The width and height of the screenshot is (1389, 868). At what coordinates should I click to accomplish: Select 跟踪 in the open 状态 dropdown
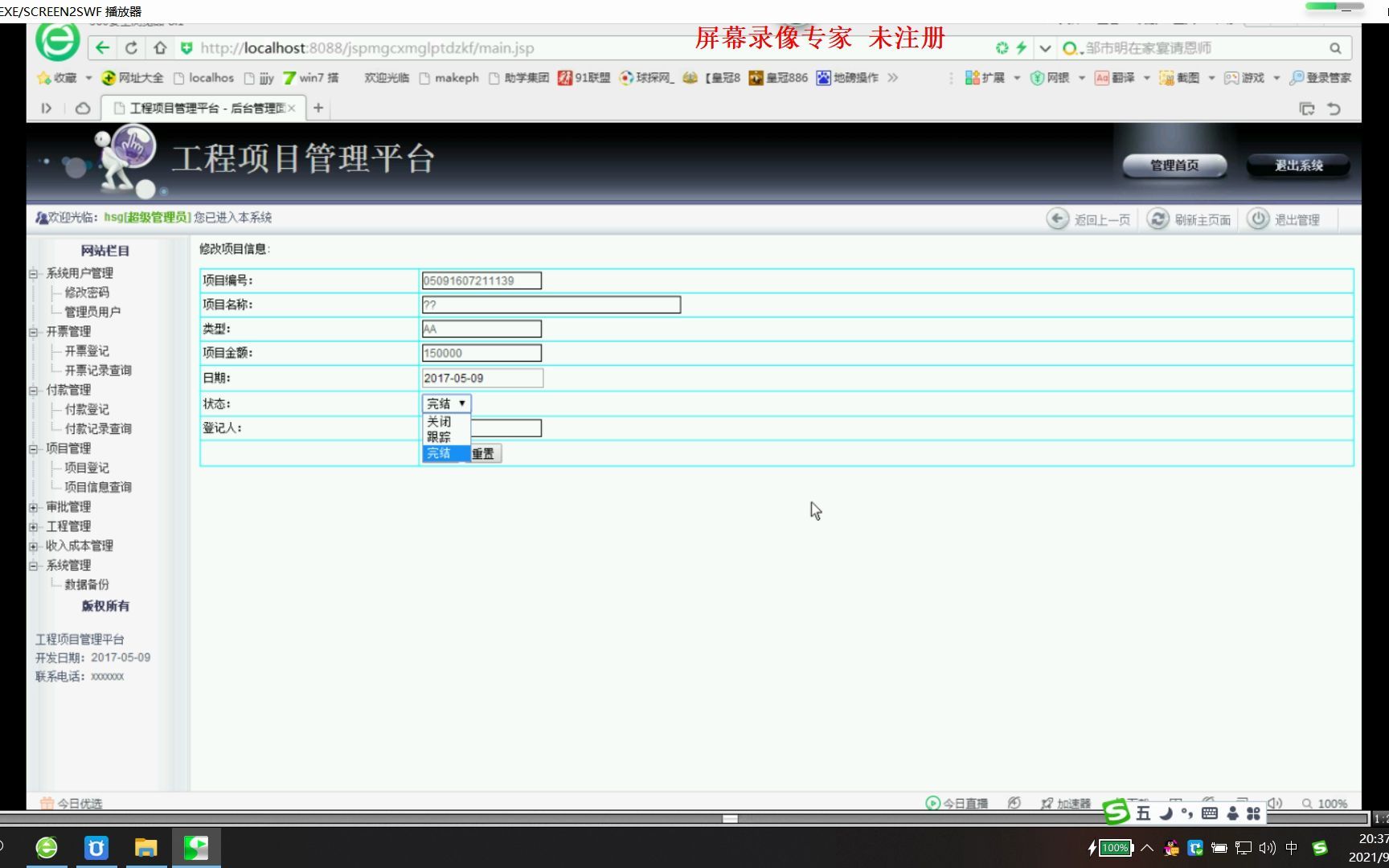click(x=440, y=436)
